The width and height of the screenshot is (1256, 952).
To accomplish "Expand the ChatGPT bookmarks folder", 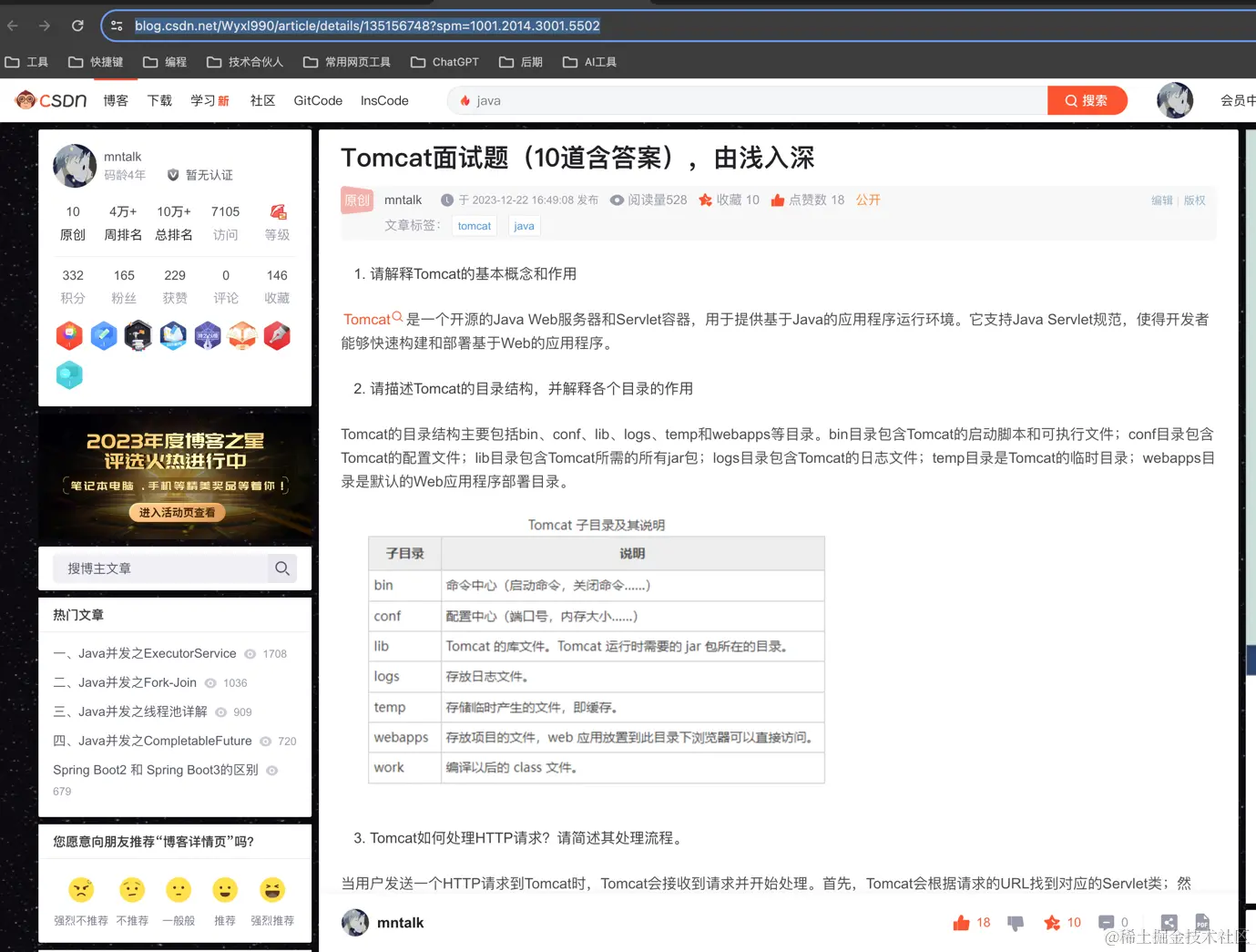I will [x=444, y=62].
